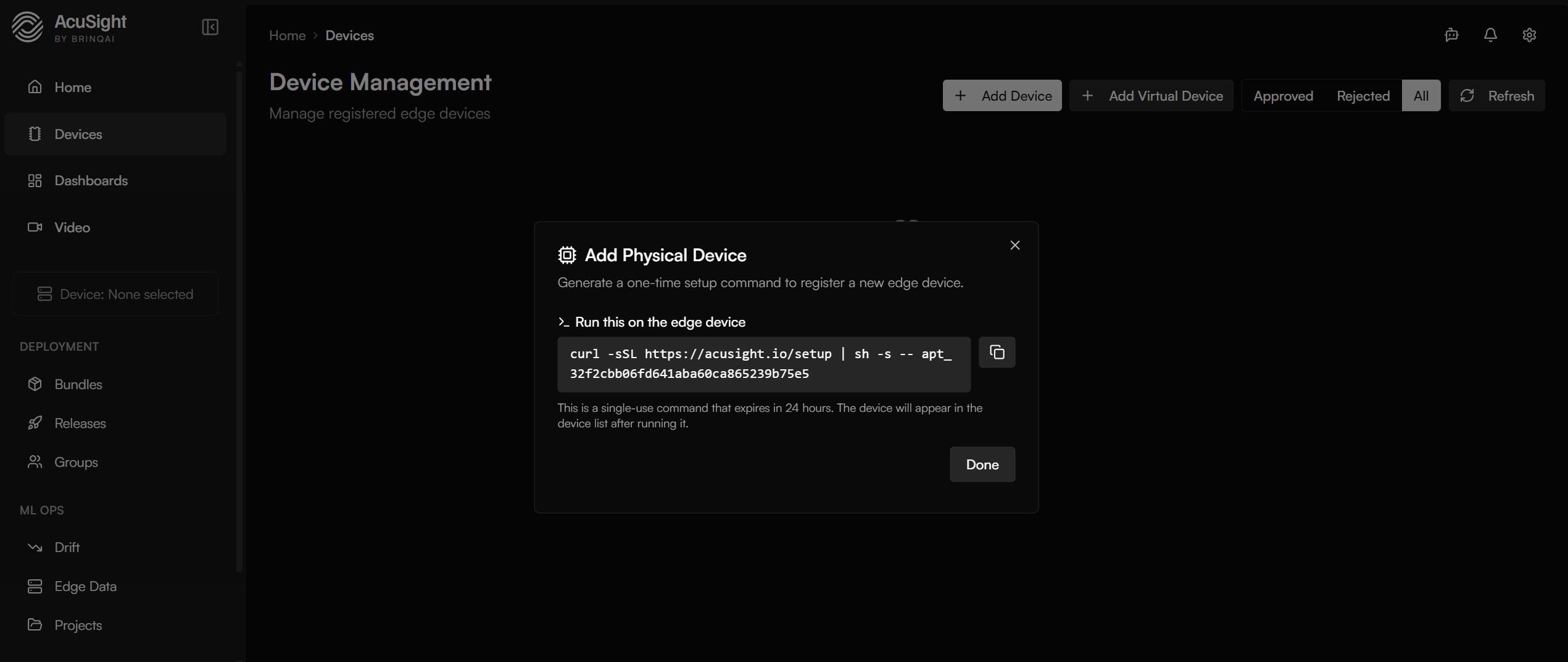Click the Video camera icon
Image resolution: width=1568 pixels, height=662 pixels.
coord(35,227)
